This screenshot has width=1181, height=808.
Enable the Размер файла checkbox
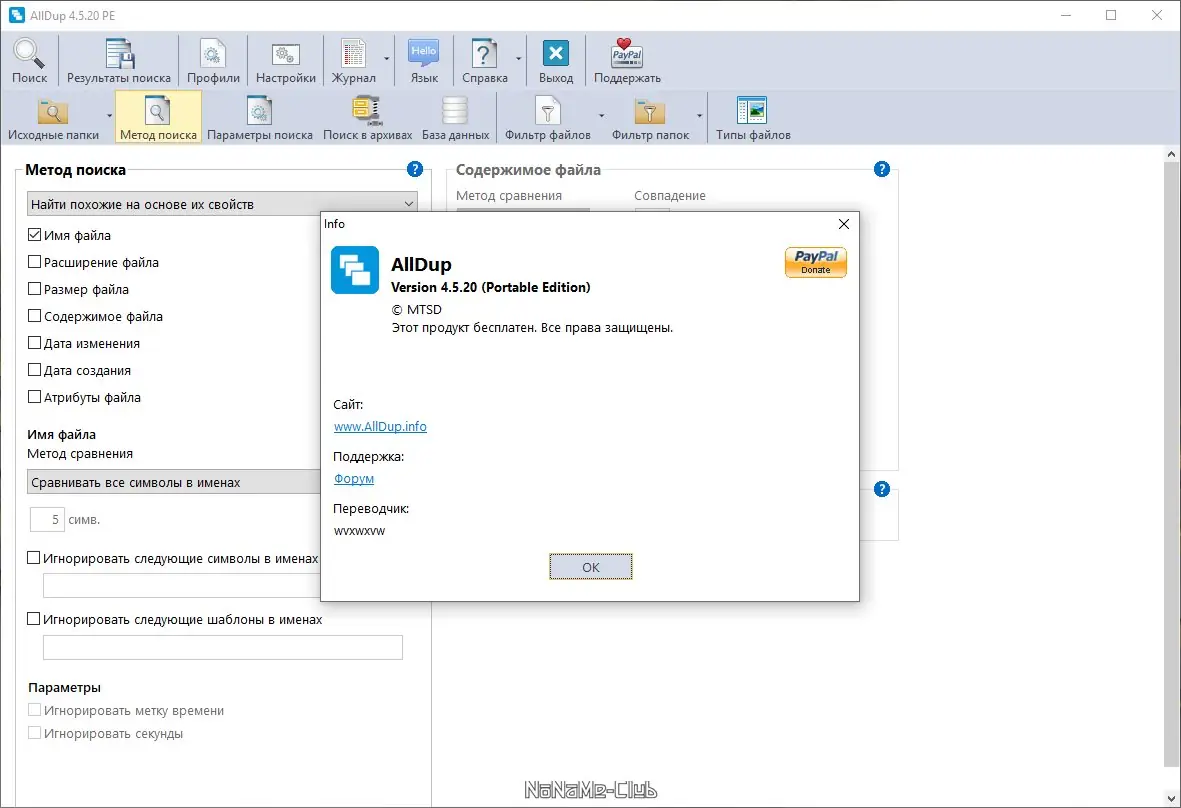[x=34, y=289]
